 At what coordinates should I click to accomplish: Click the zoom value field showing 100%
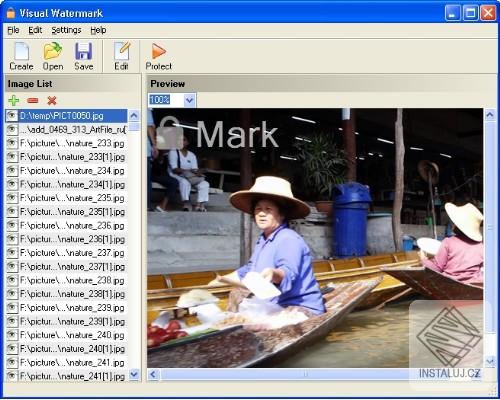(166, 100)
